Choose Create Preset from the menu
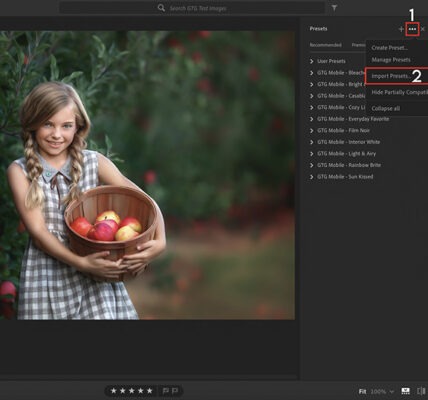The height and width of the screenshot is (400, 428). click(389, 48)
